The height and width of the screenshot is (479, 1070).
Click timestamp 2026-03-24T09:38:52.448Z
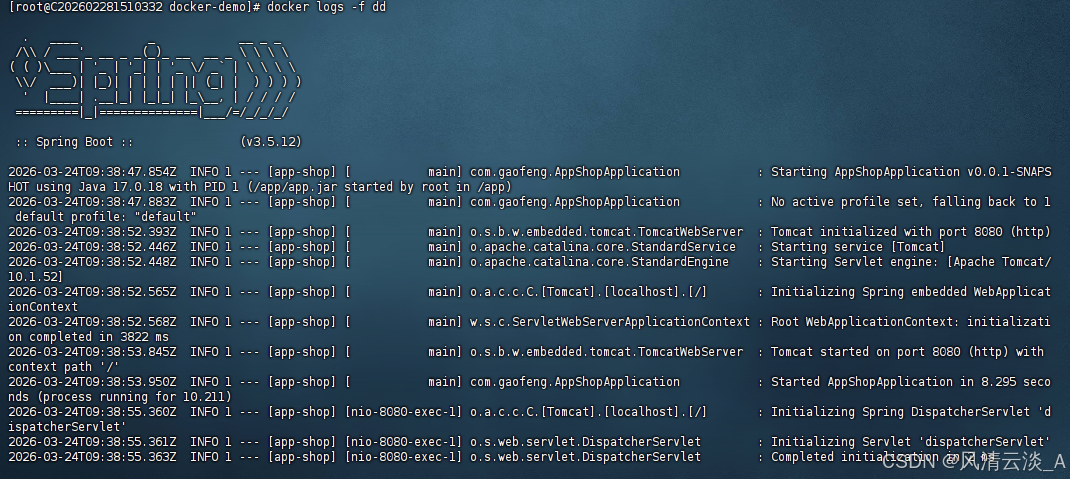click(x=92, y=262)
